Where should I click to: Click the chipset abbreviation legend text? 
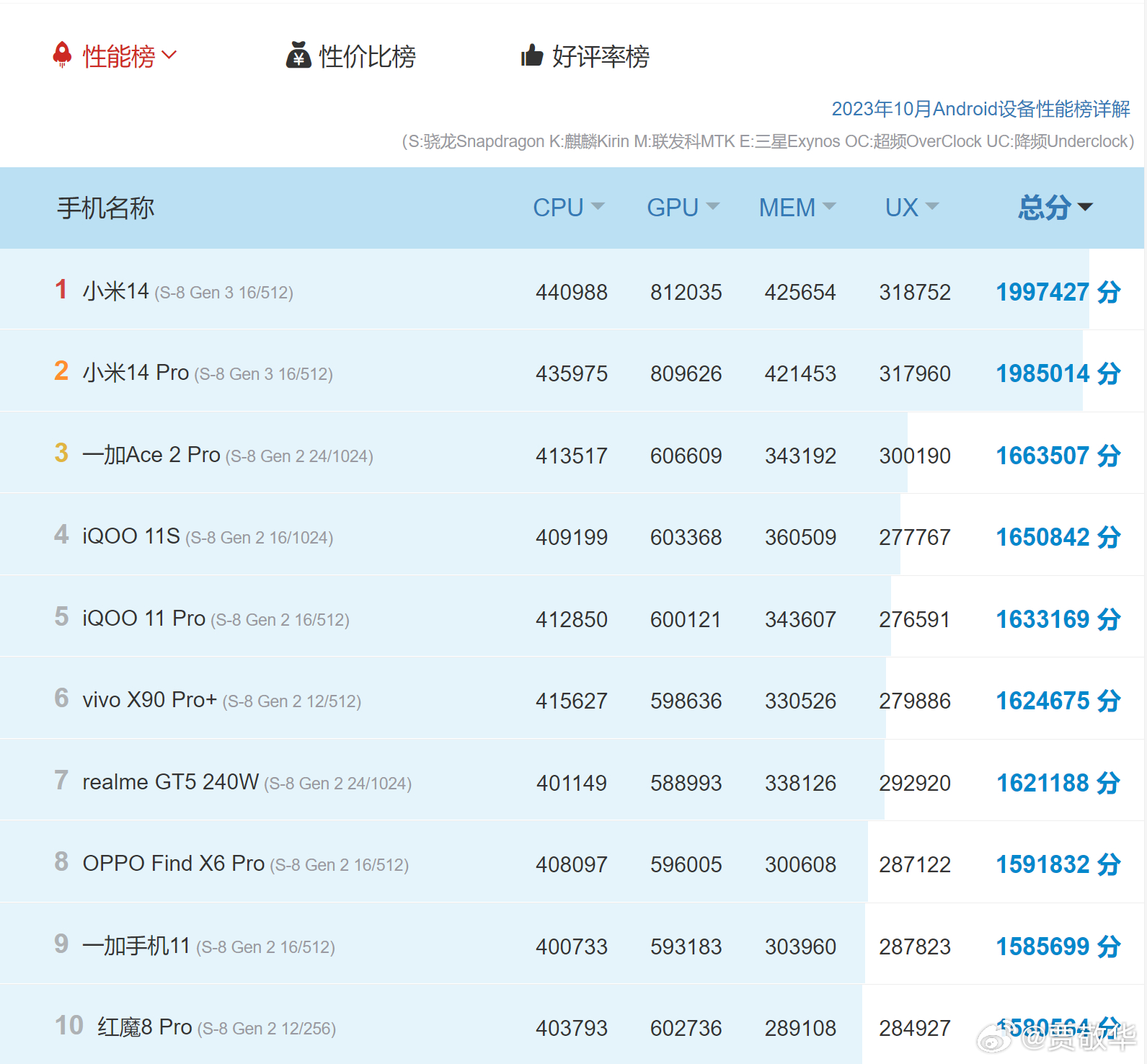pyautogui.click(x=768, y=141)
